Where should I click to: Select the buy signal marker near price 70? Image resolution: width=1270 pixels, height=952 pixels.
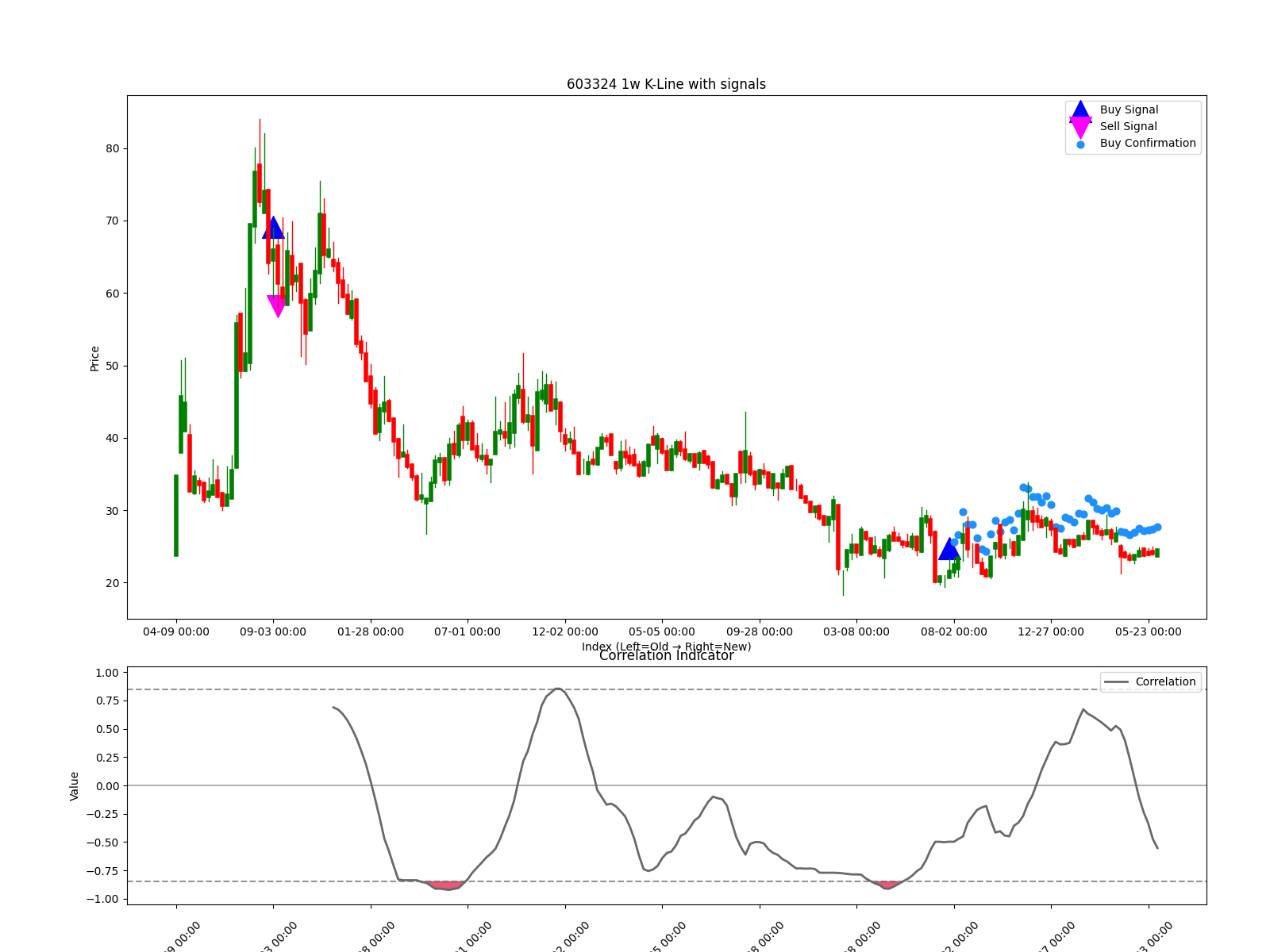(273, 228)
